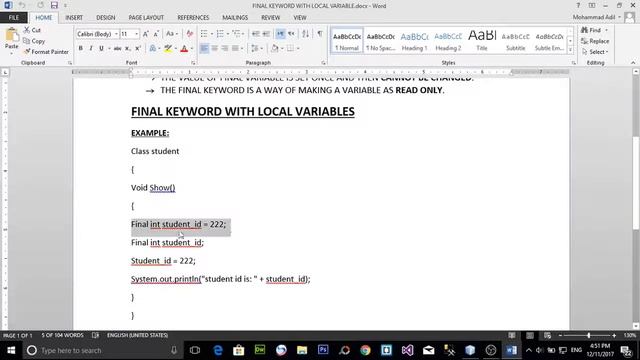Sort the selected paragraphs
This screenshot has width=640, height=360.
point(305,34)
